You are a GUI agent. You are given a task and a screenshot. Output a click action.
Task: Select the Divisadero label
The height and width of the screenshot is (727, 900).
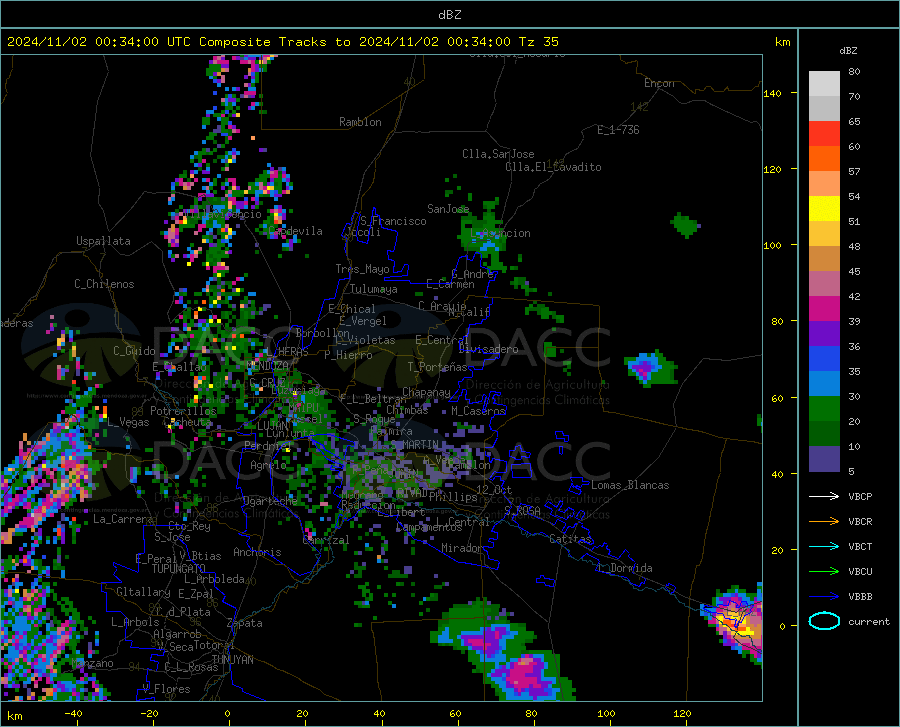[x=488, y=349]
